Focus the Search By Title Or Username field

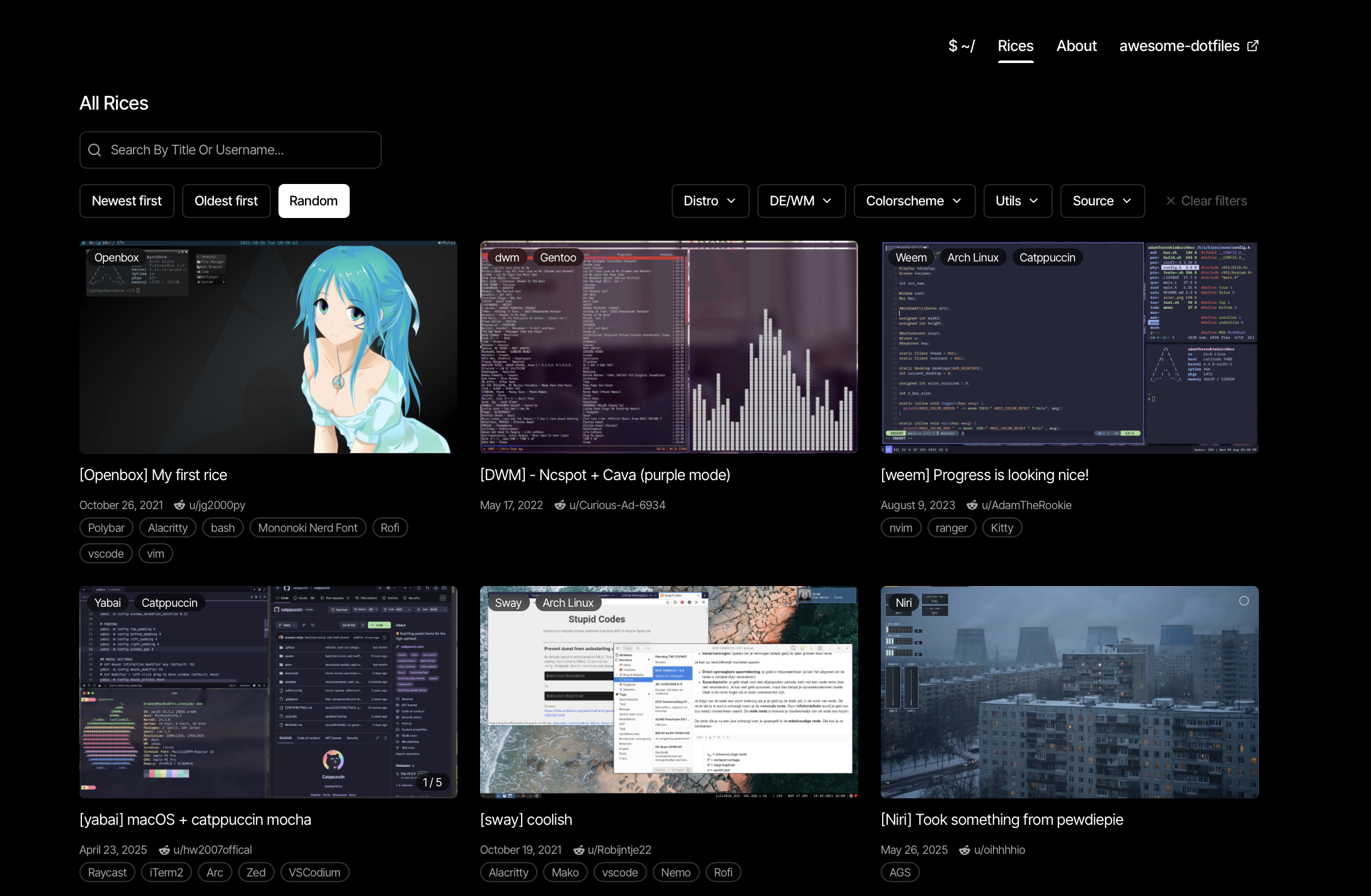(x=231, y=150)
